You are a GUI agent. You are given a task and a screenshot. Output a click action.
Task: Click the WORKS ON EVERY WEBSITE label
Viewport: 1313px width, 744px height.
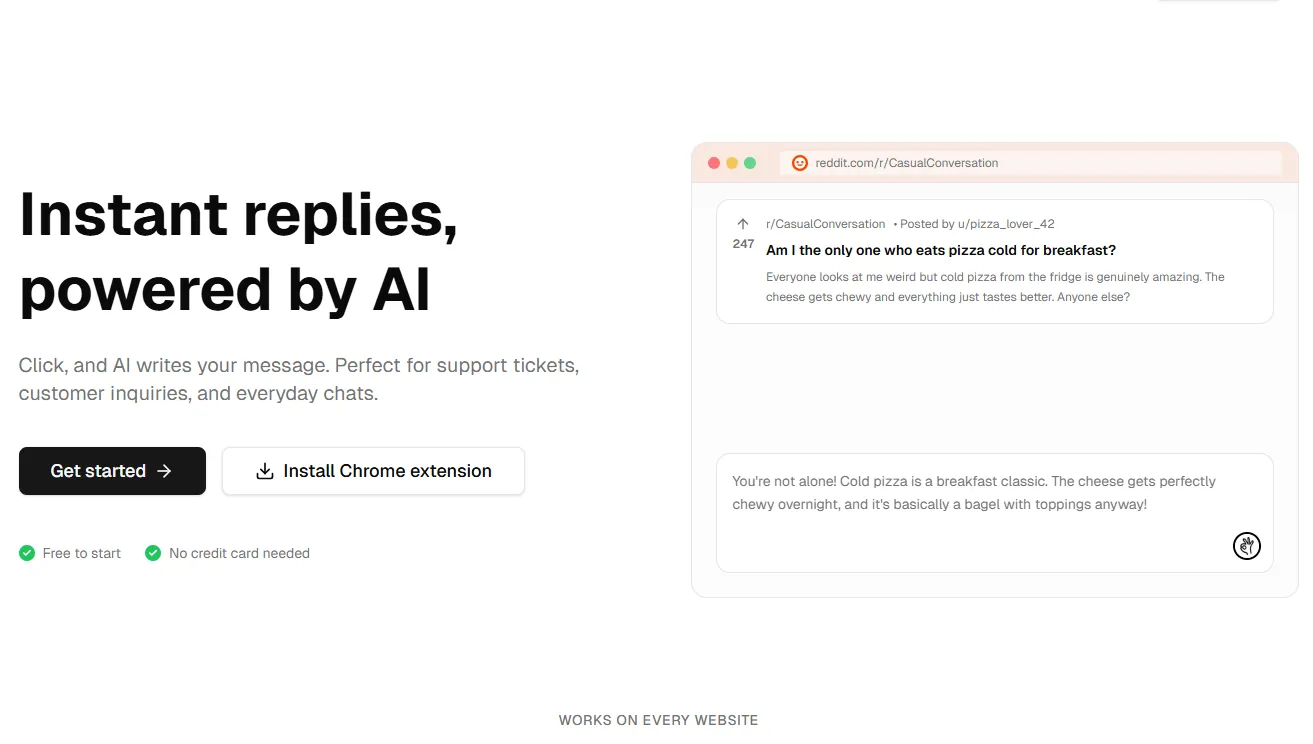point(658,719)
